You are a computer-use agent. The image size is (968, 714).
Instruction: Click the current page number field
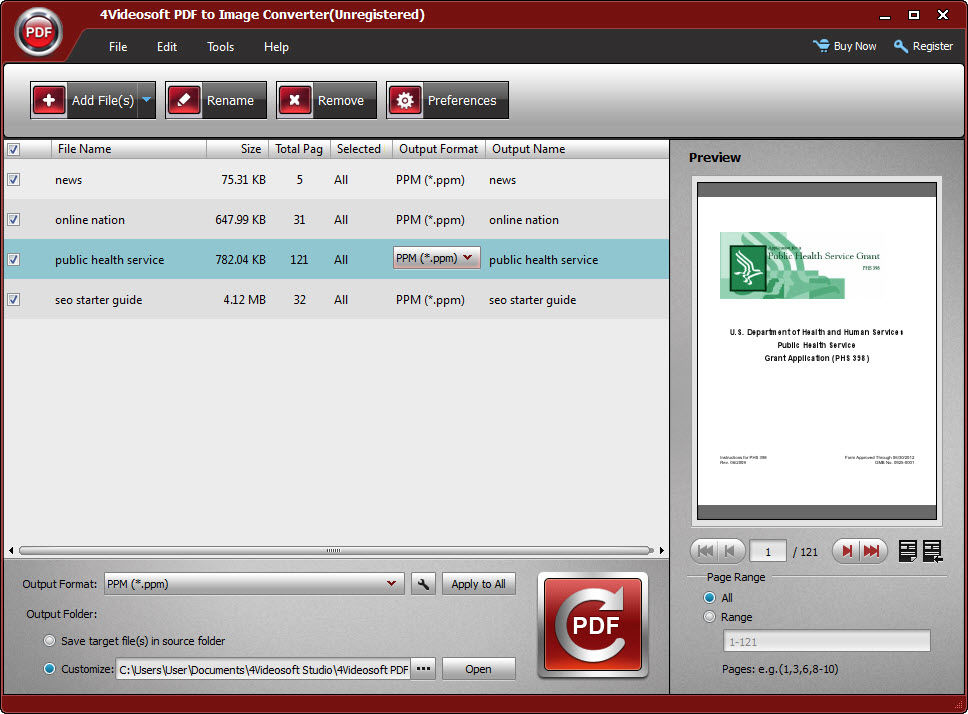tap(767, 552)
